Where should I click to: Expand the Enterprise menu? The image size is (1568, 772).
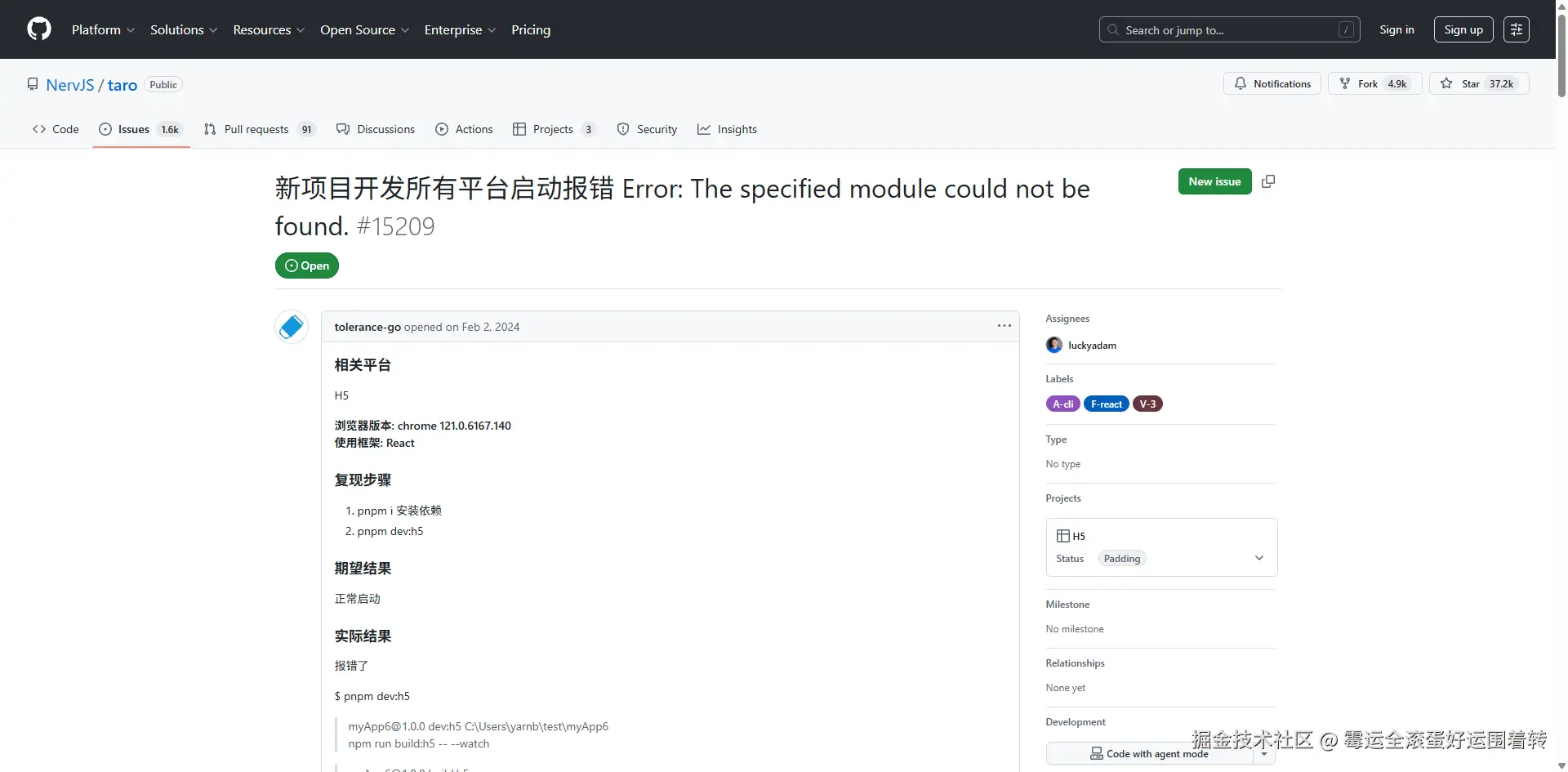[x=460, y=29]
